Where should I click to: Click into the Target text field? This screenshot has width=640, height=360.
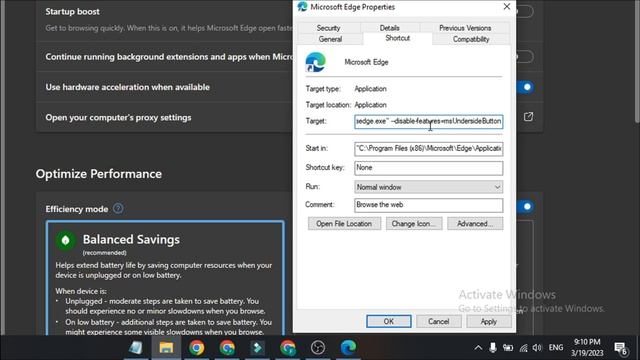(x=429, y=122)
